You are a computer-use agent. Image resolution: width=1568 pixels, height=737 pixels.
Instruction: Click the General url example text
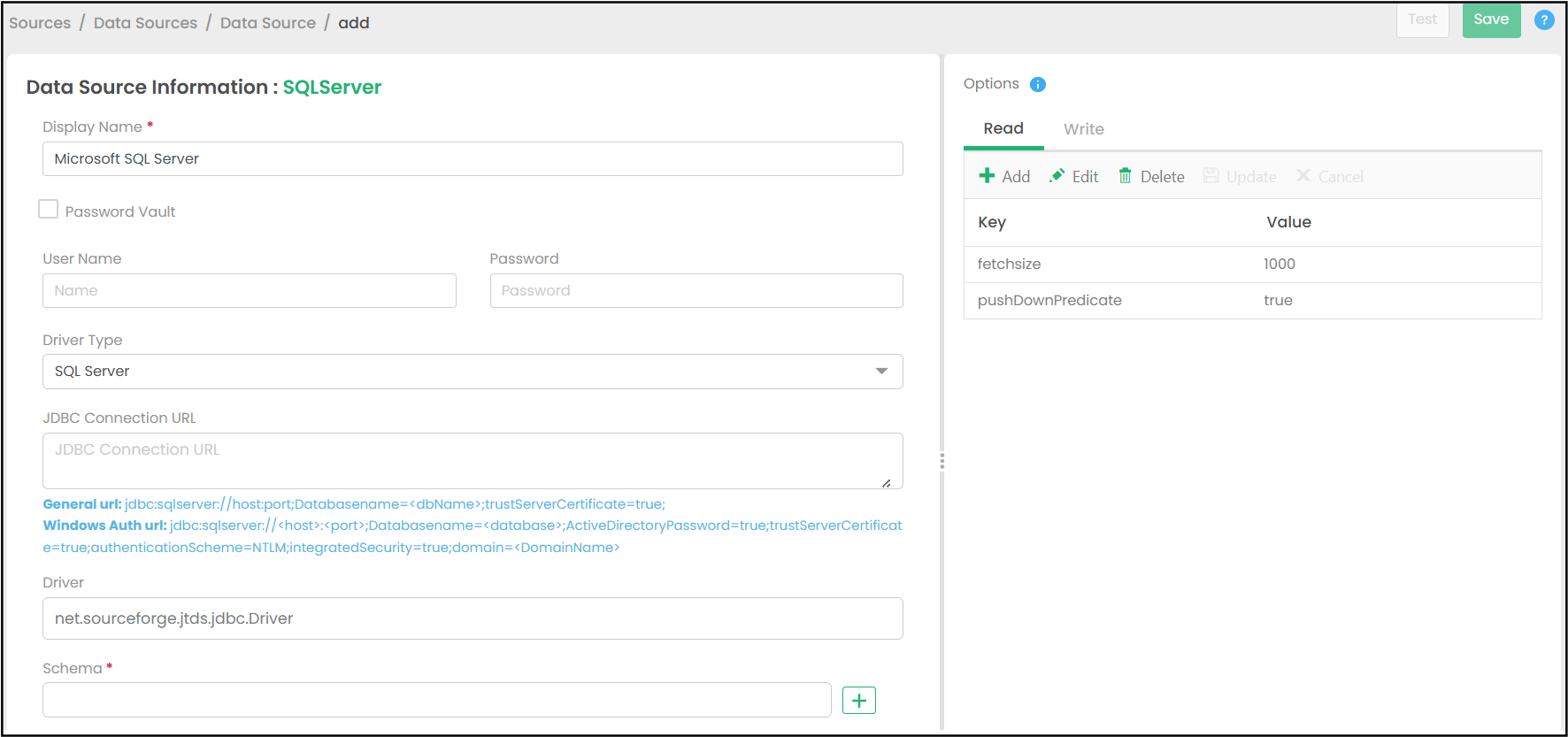(354, 504)
